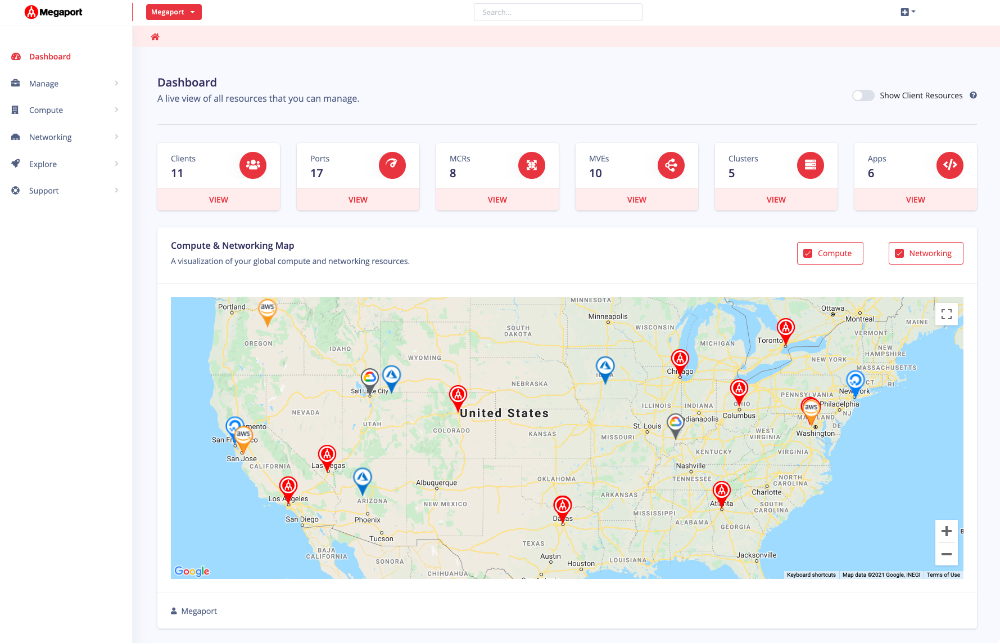This screenshot has width=1000, height=644.
Task: Select the Azure marker in Iowa
Action: (605, 370)
